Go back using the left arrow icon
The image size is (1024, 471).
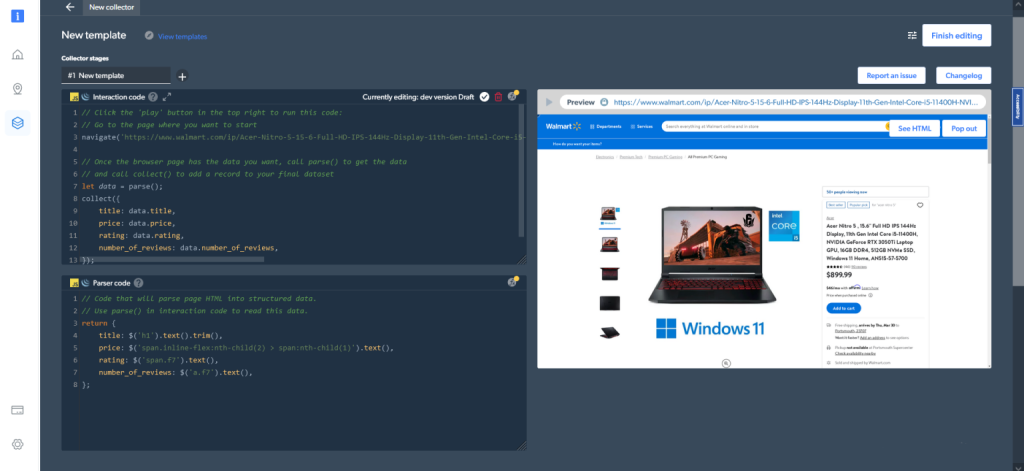71,7
